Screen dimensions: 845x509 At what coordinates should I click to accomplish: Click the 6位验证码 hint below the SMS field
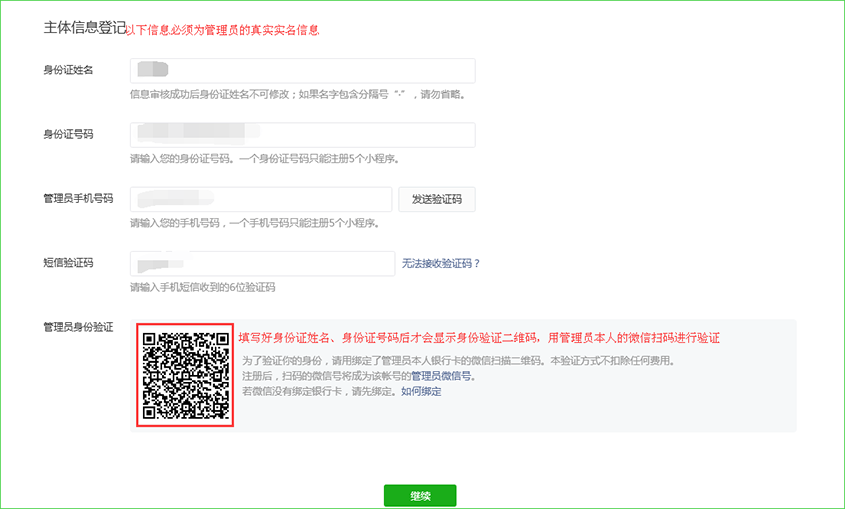click(202, 287)
